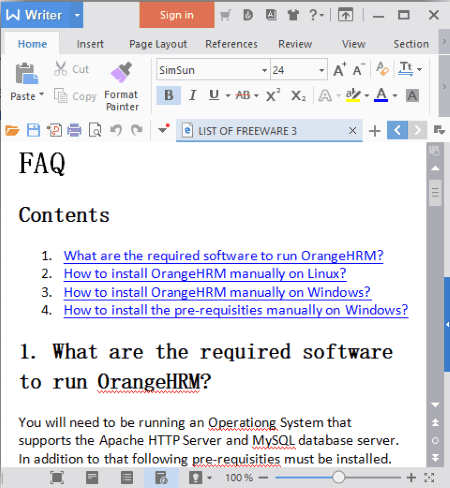Activate the Format Painter tool
Image resolution: width=450 pixels, height=488 pixels.
coord(121,87)
